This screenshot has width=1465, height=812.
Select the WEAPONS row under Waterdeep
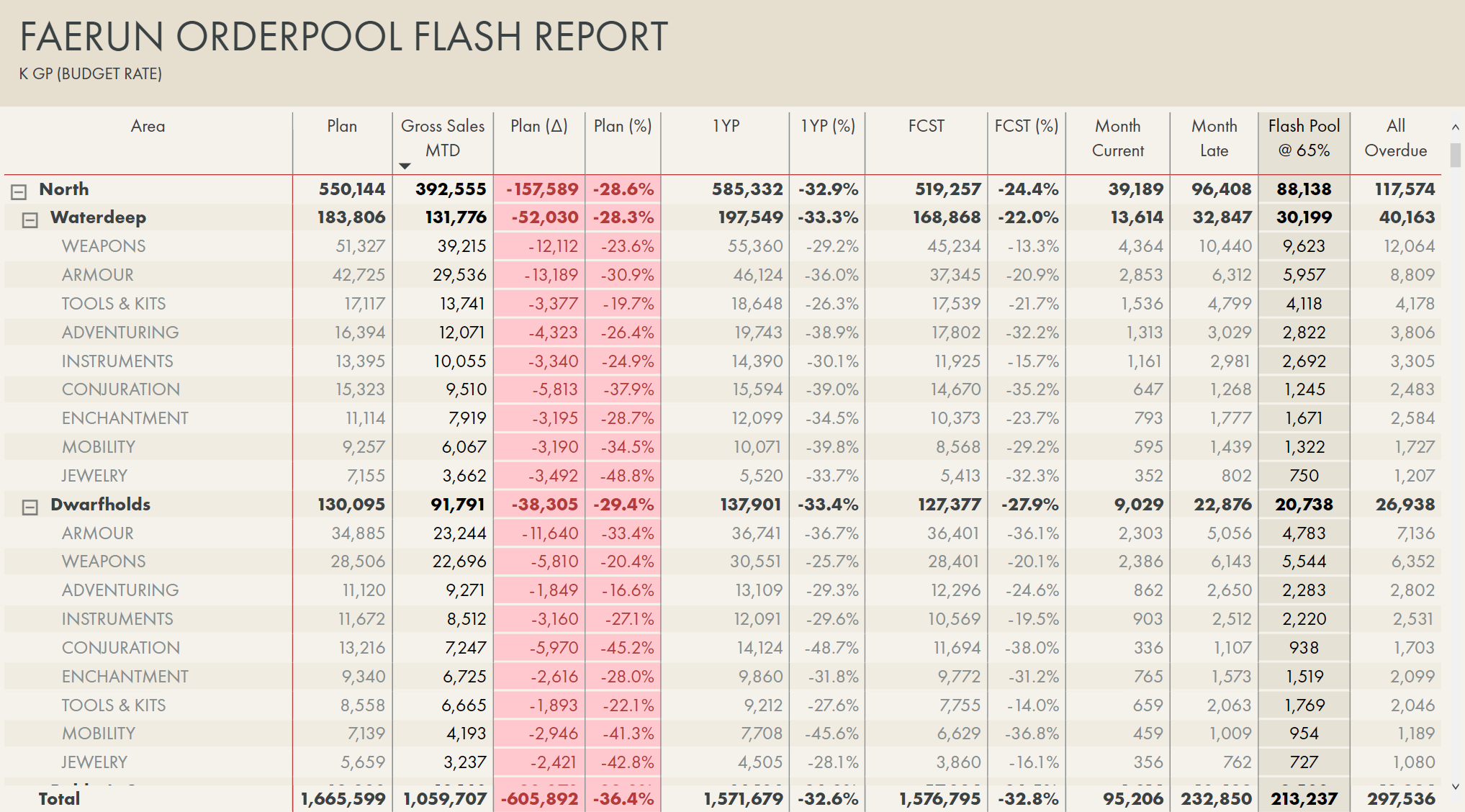pos(103,245)
